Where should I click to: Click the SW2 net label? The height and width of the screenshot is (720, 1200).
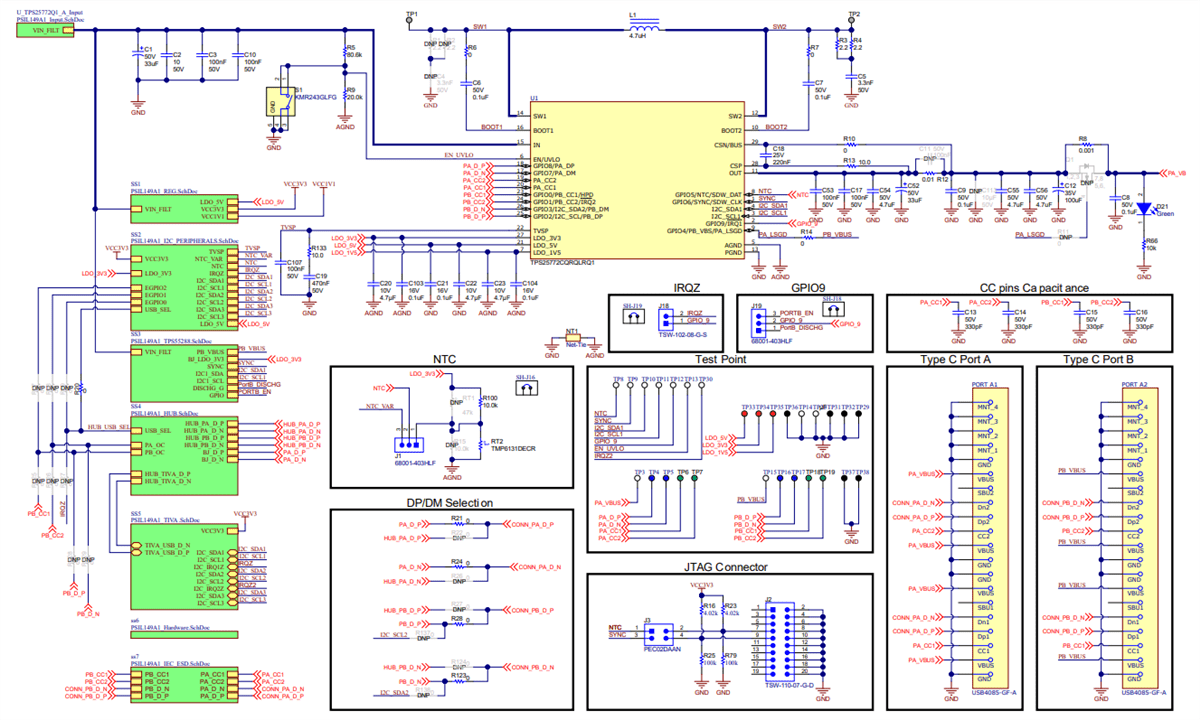780,25
